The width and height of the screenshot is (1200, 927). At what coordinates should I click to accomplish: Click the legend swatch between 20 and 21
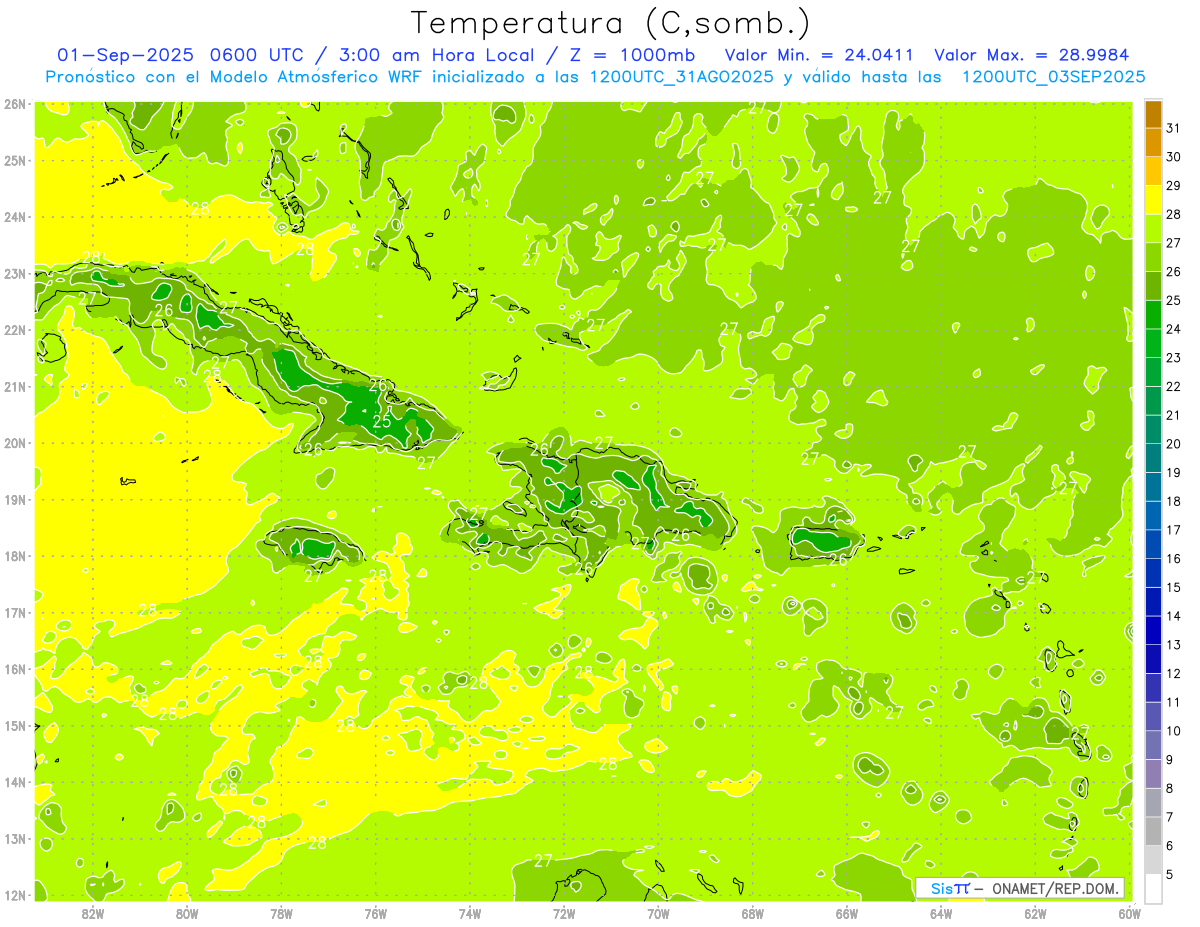(x=1154, y=429)
